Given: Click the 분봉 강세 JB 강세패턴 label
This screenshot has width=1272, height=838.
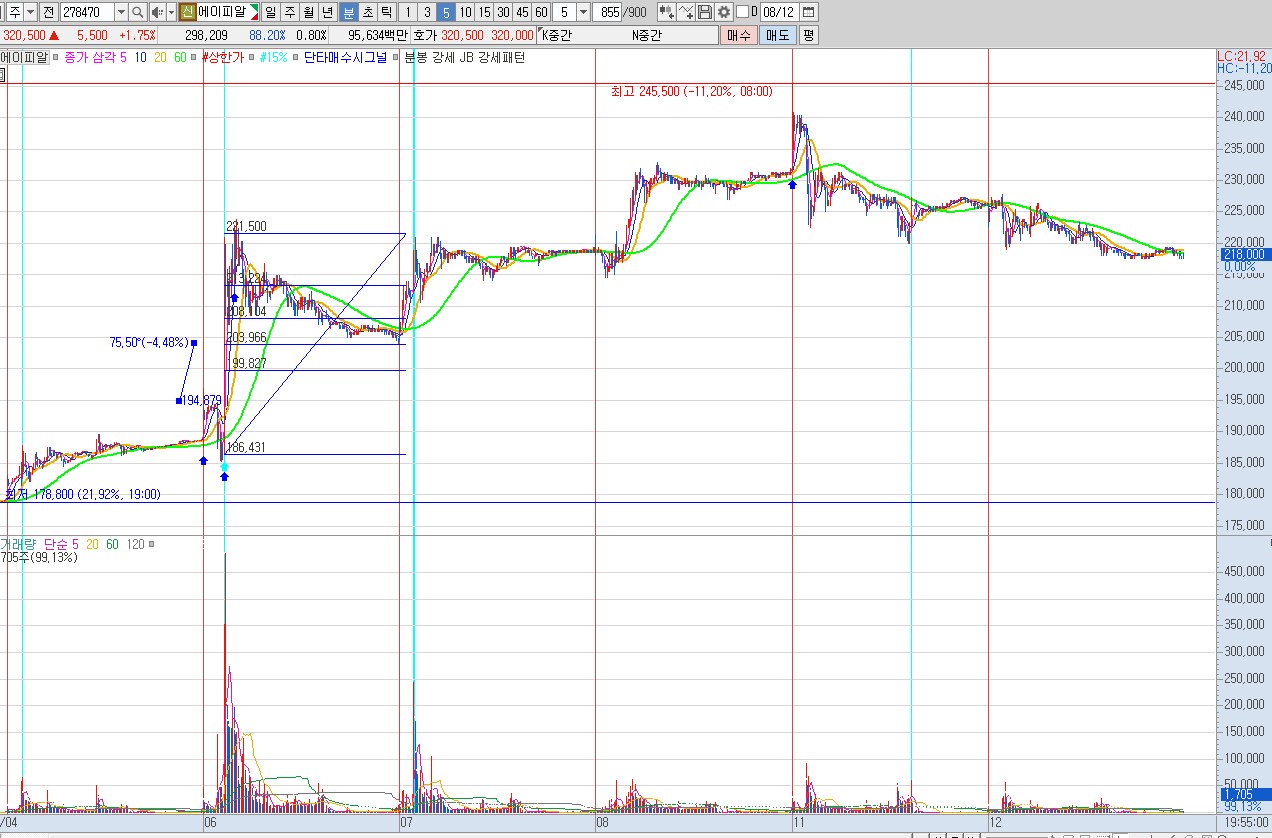Looking at the screenshot, I should click(464, 57).
